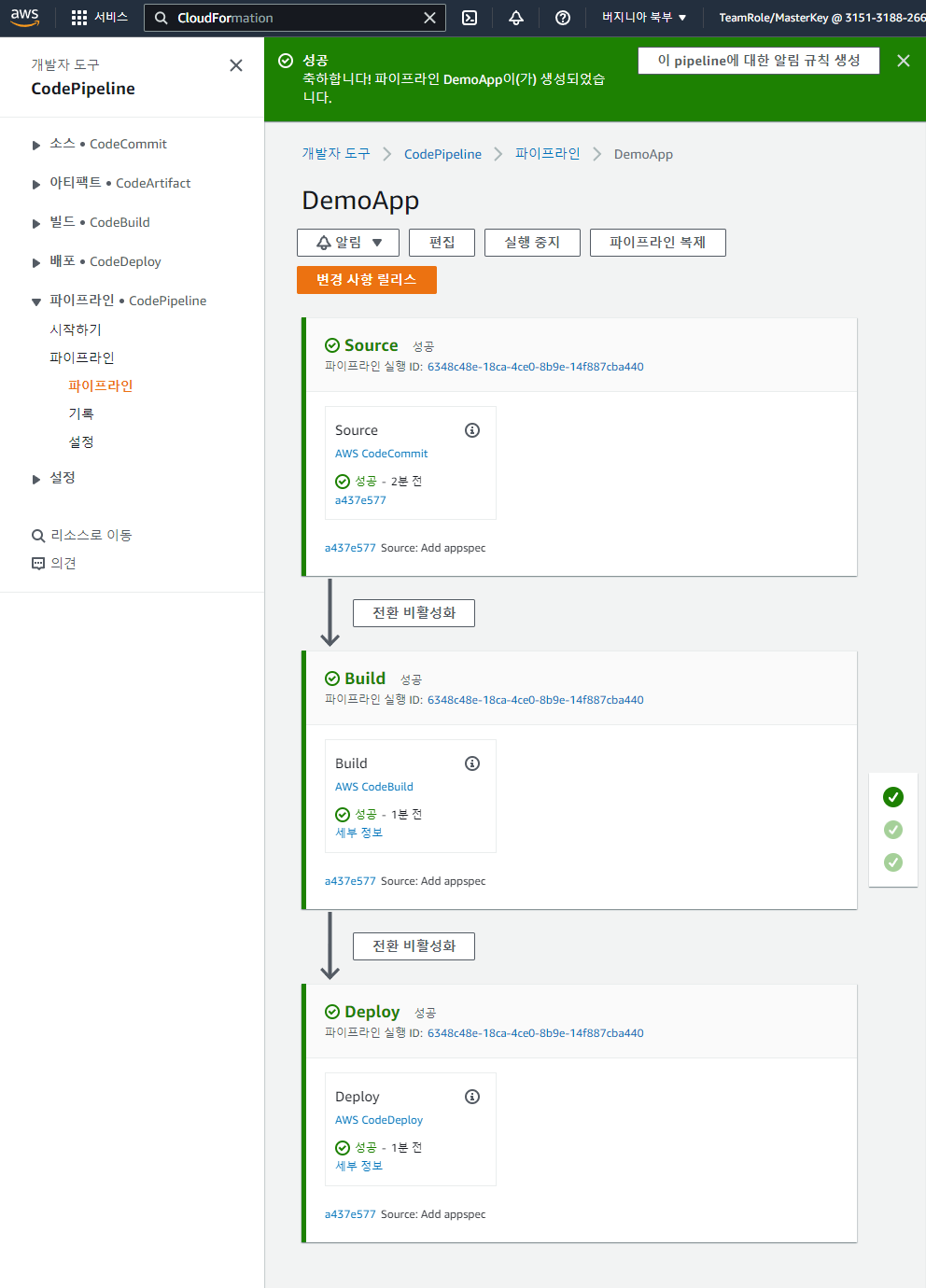Screen dimensions: 926x1288
Task: Click 이 pipeline에 대한 알림 규칙 생성 button
Action: tap(759, 61)
